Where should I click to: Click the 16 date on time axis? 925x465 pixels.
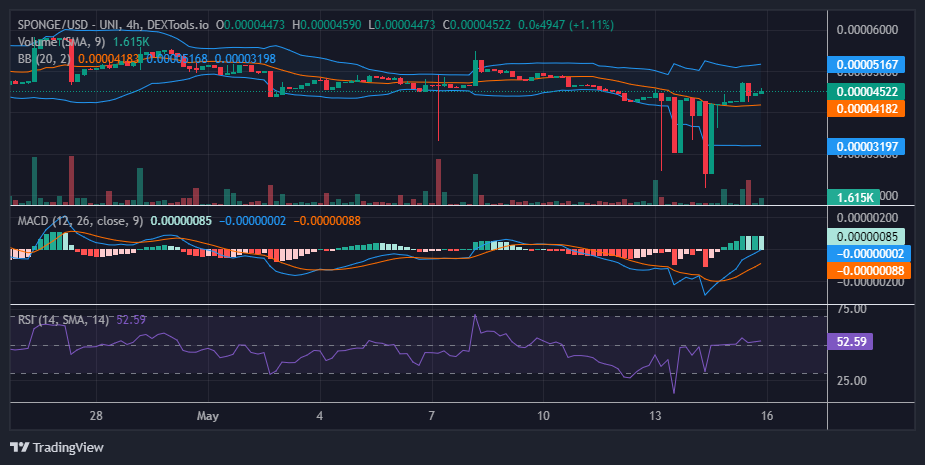tap(766, 415)
